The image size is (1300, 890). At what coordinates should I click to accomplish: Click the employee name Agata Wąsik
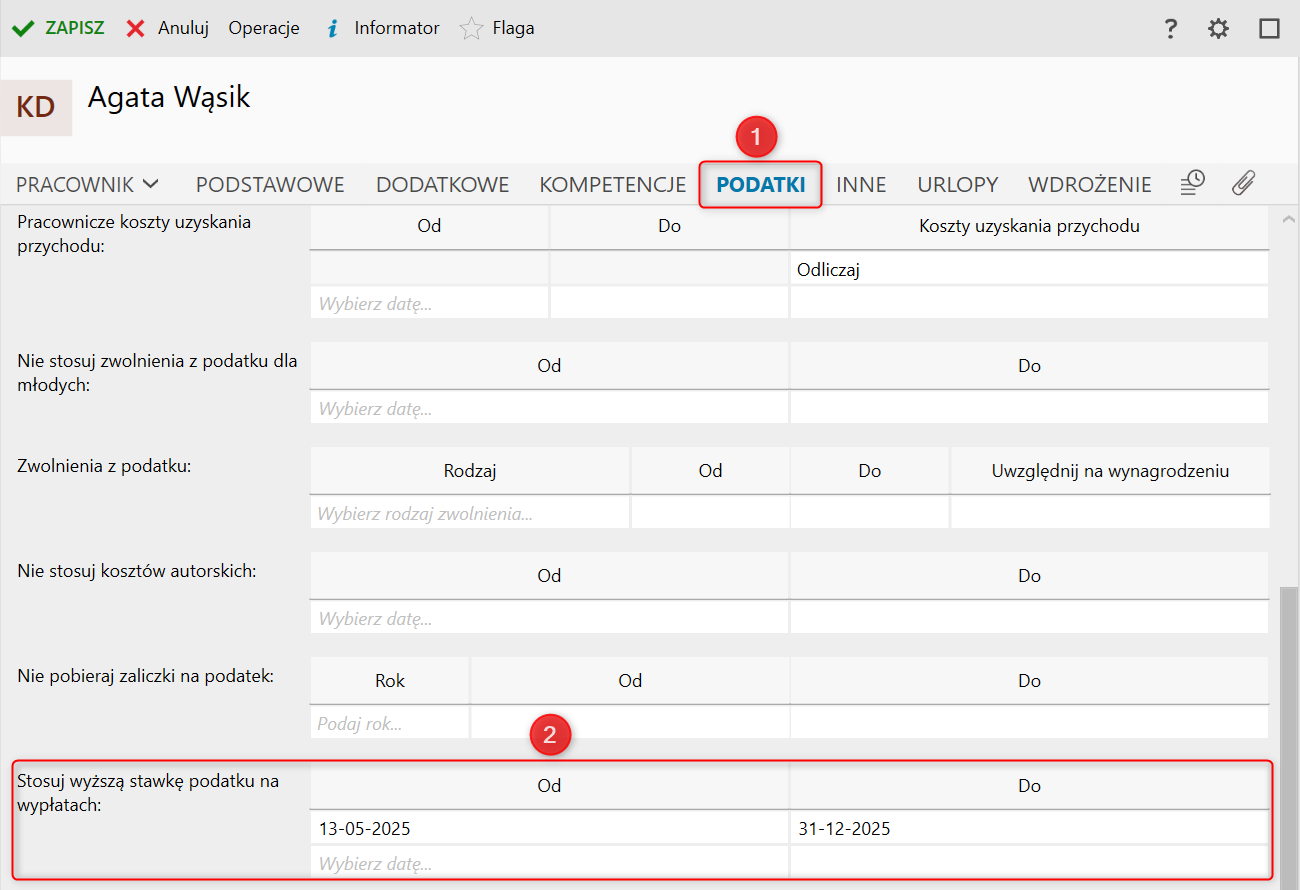169,97
